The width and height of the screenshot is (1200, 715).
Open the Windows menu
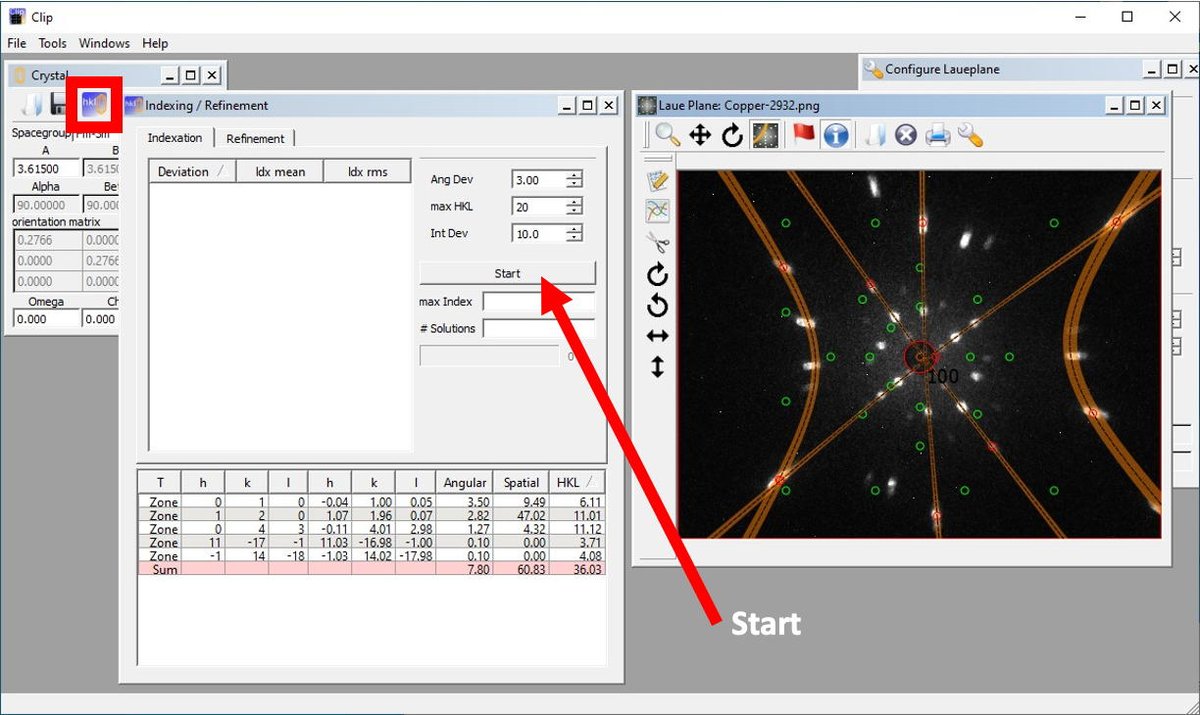click(104, 43)
